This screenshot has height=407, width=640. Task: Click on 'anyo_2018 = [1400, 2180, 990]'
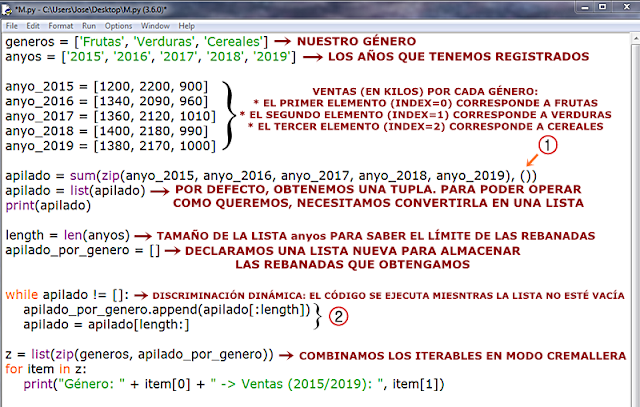(x=107, y=131)
